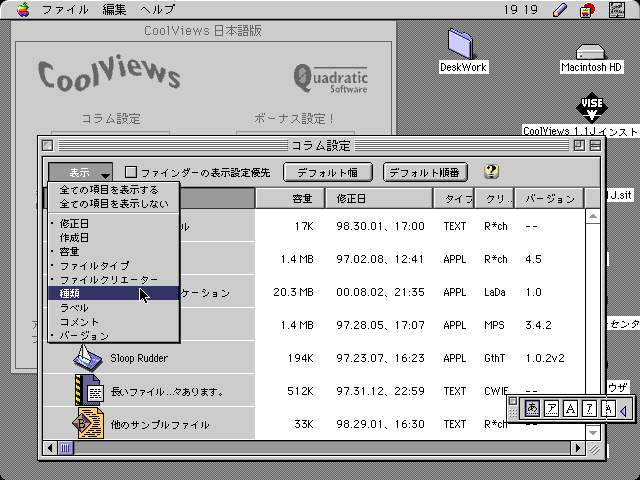Image resolution: width=640 pixels, height=480 pixels.
Task: Click the LaDa creator cell
Action: tap(495, 292)
